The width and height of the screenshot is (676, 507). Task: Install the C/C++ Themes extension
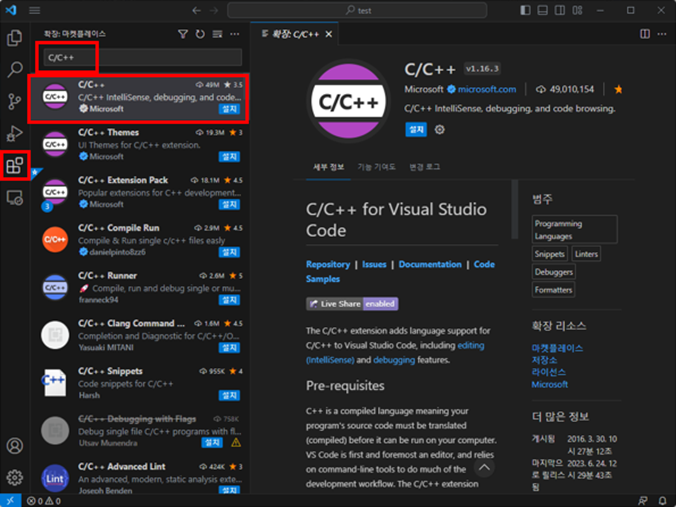tap(229, 156)
